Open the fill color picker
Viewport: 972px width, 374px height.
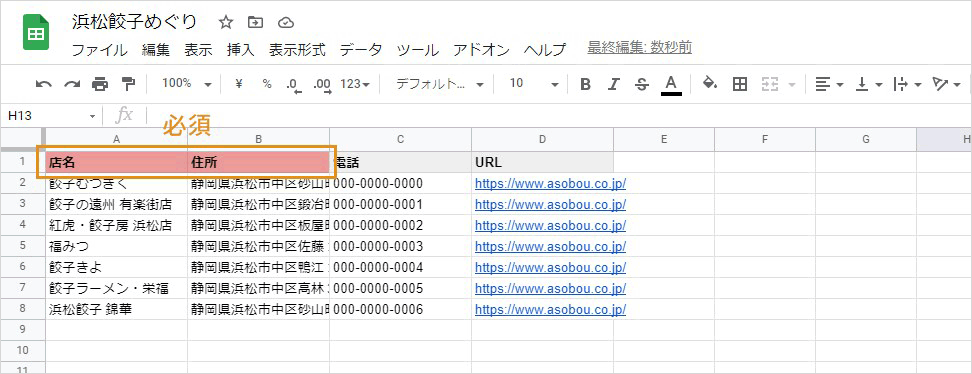(x=710, y=84)
